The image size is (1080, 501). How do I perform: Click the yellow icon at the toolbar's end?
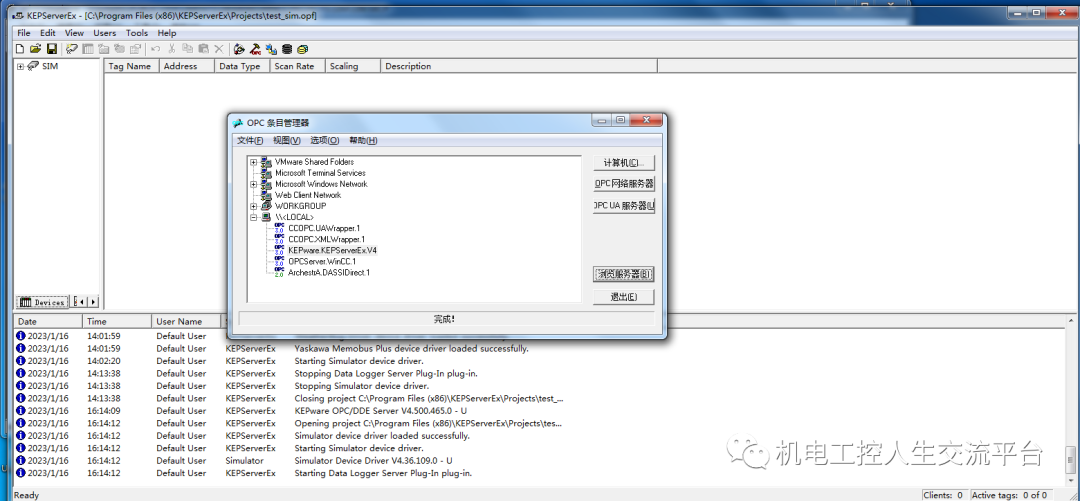tap(303, 48)
